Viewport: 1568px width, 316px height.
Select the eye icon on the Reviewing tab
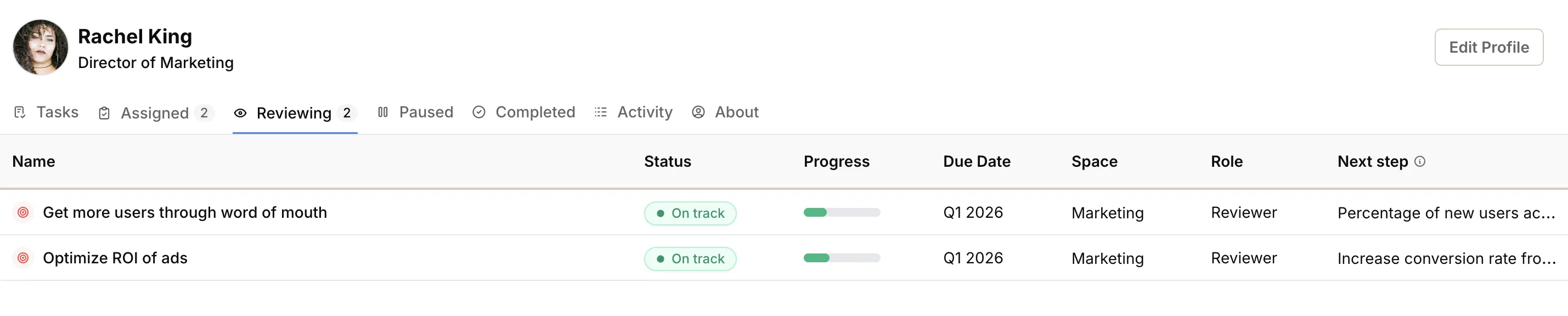coord(240,112)
